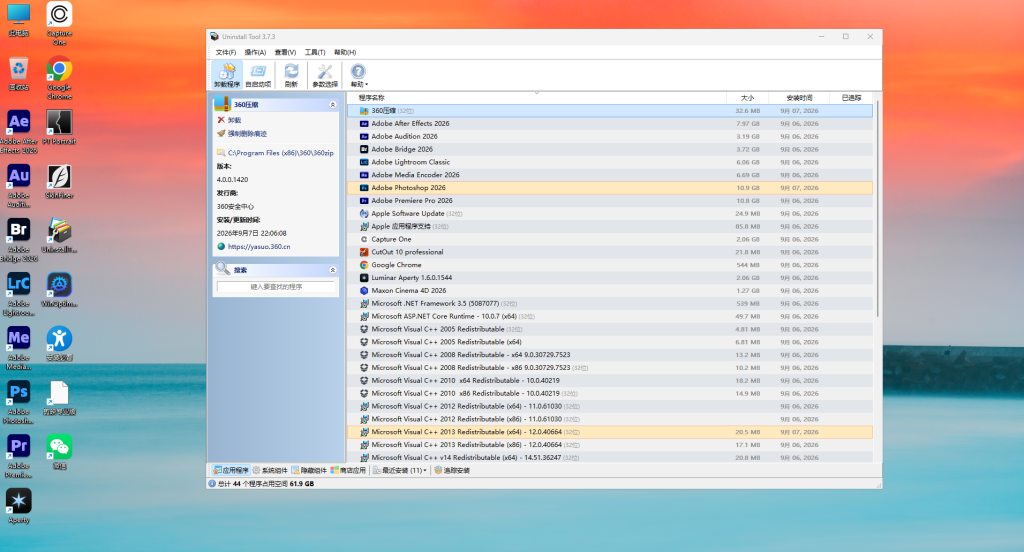Open the 帮助 help toolbar dropdown
Image resolution: width=1024 pixels, height=552 pixels.
point(359,75)
